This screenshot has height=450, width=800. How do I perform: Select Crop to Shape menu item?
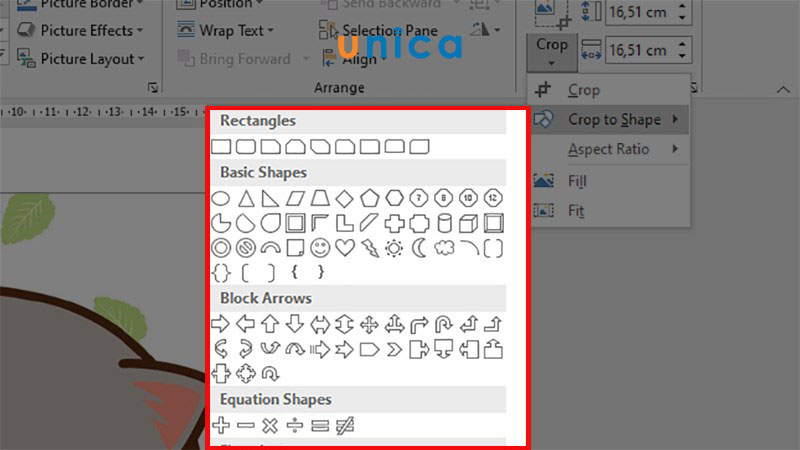pos(610,120)
